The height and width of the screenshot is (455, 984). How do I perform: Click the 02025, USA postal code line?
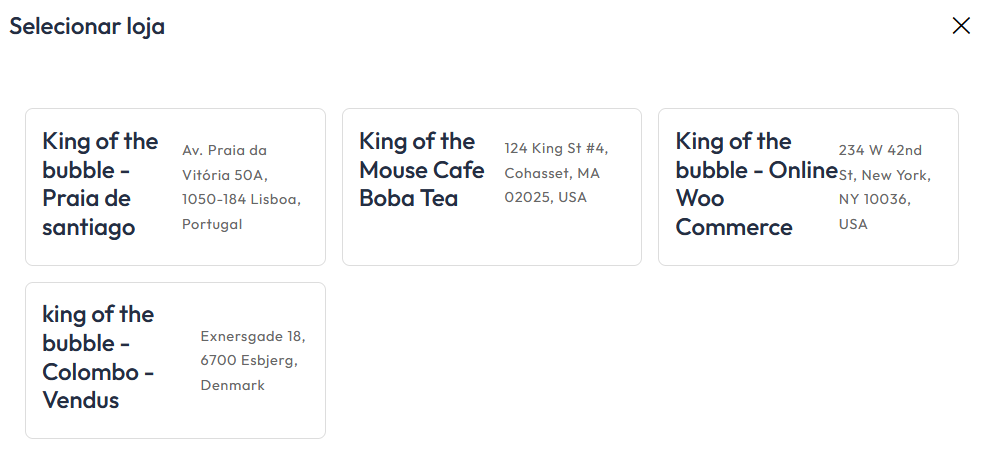pyautogui.click(x=545, y=197)
